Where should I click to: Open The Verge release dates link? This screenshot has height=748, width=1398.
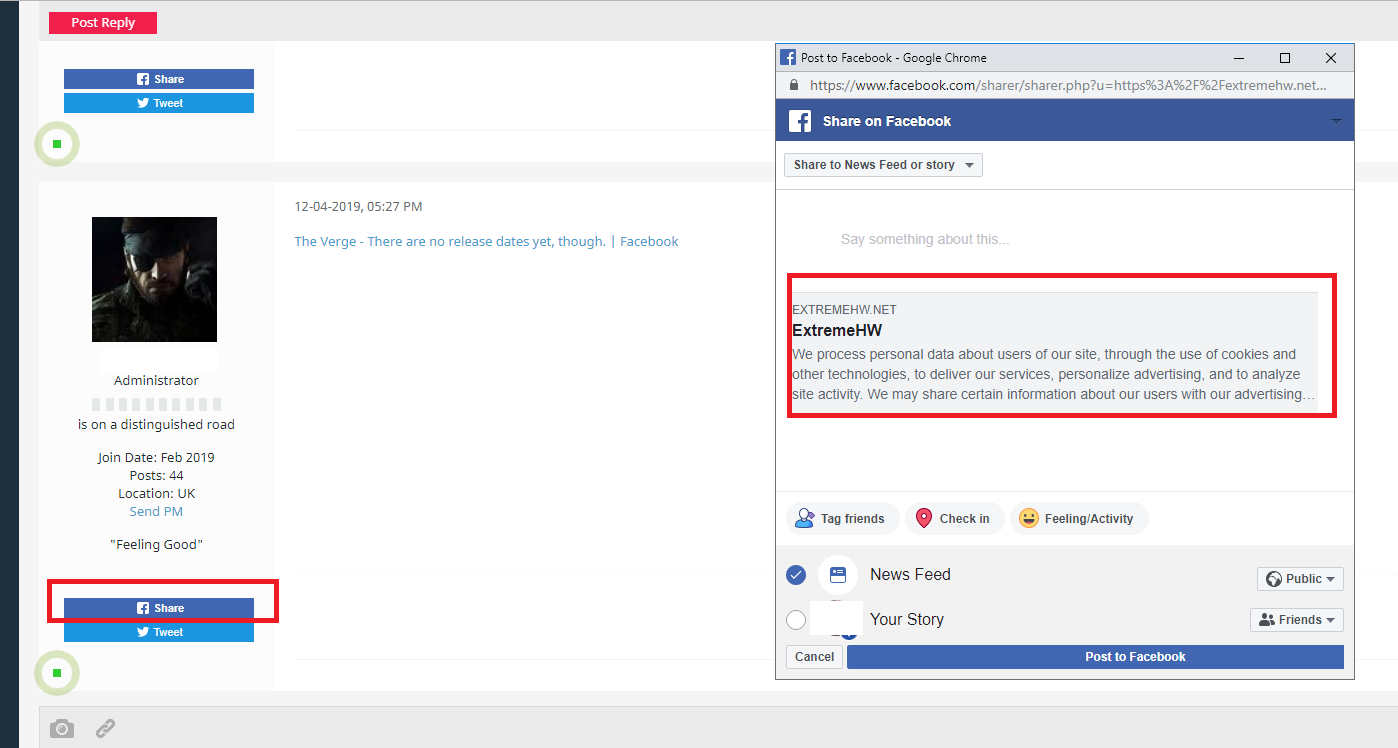coord(449,241)
